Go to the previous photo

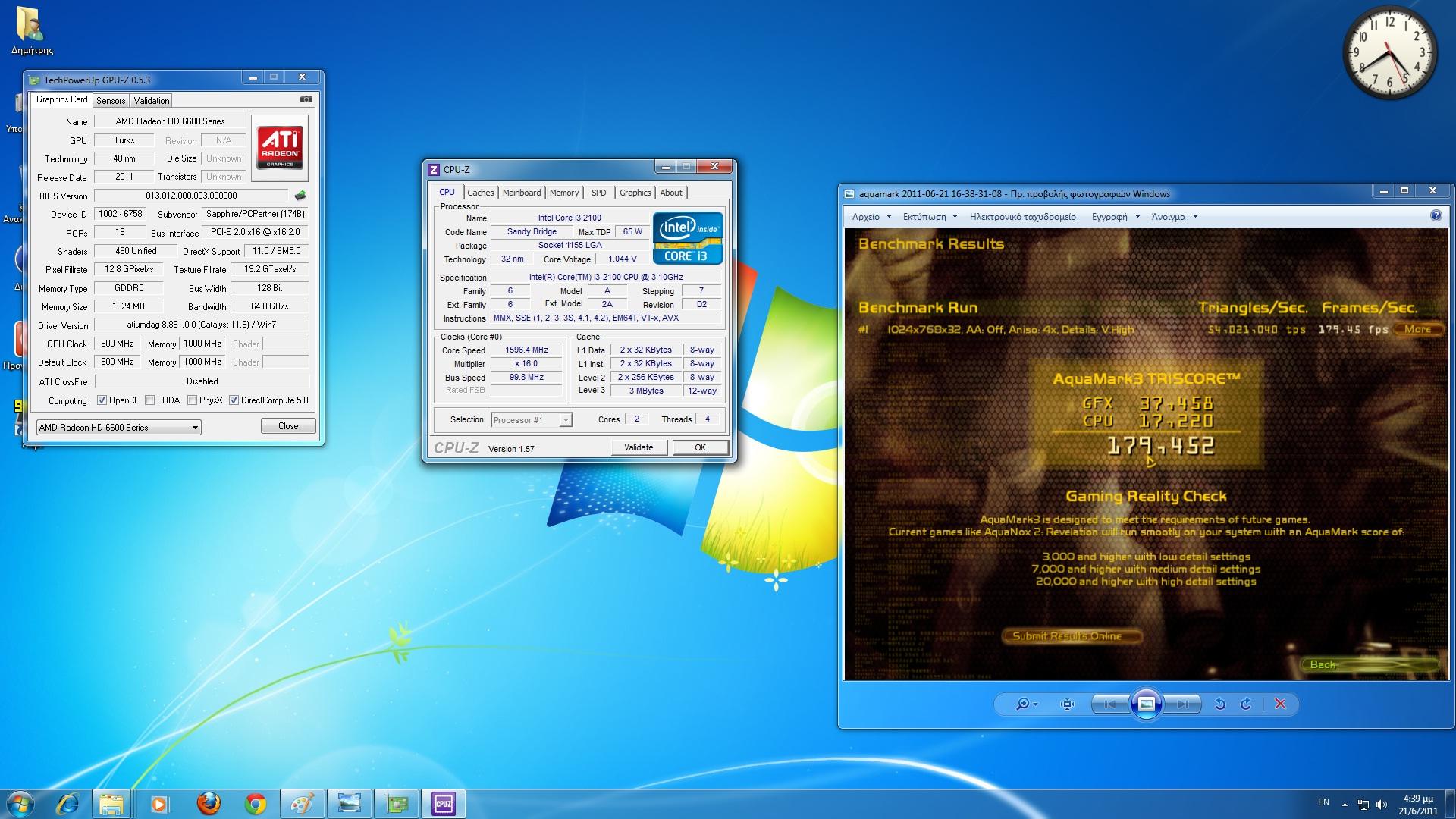[x=1110, y=704]
